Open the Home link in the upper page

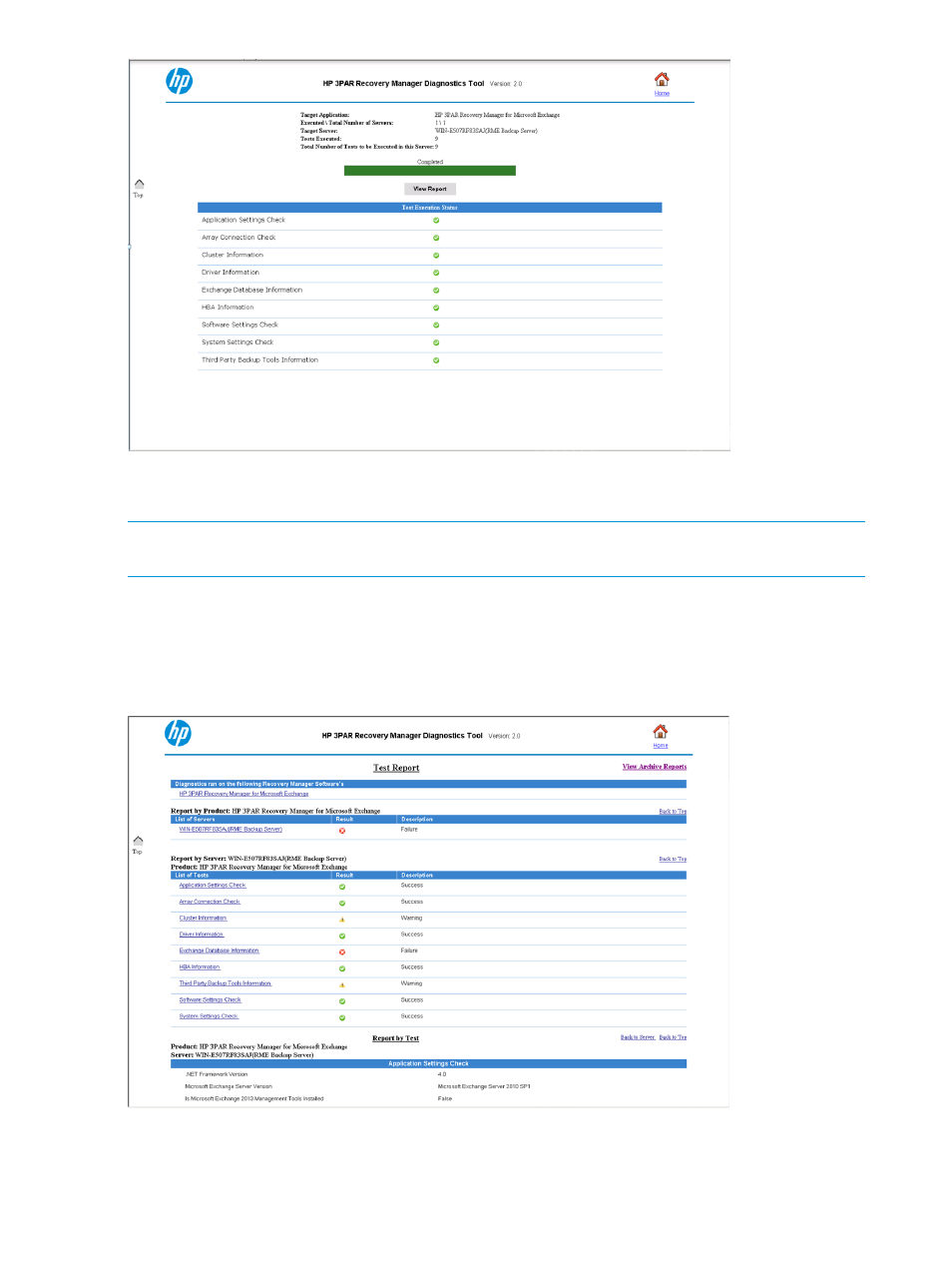click(x=662, y=94)
